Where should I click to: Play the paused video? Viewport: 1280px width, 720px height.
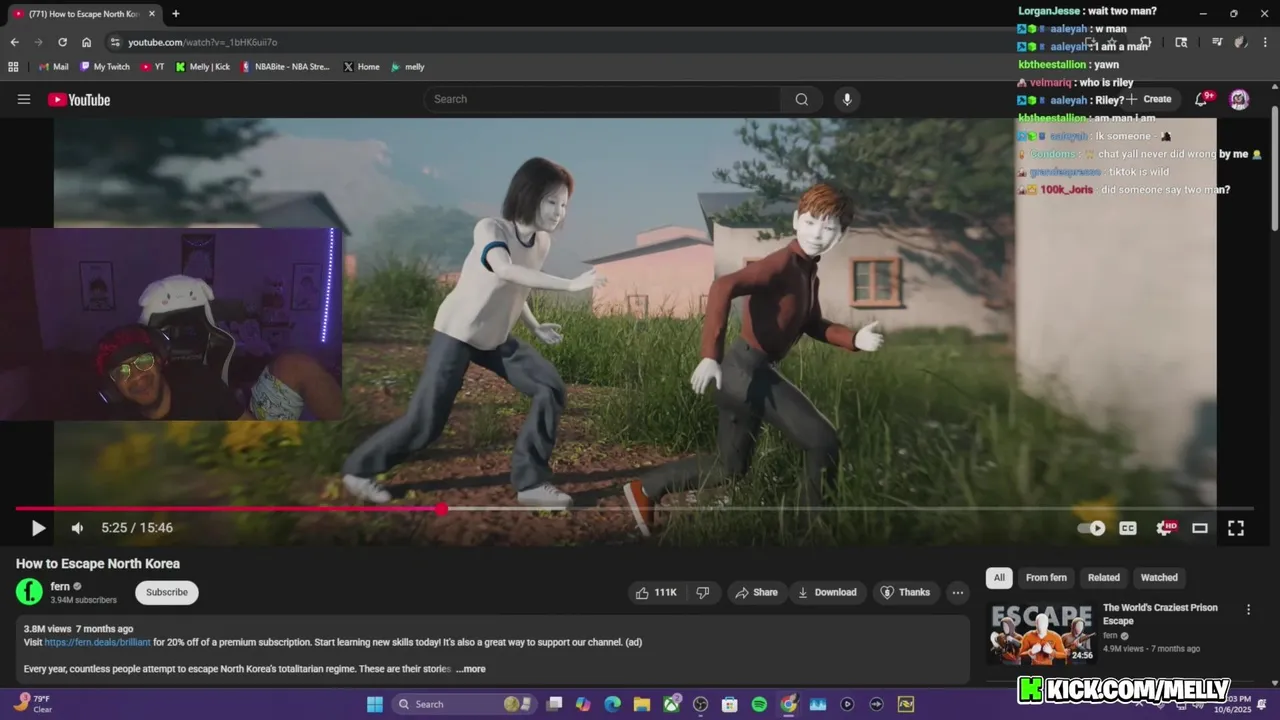(x=38, y=528)
